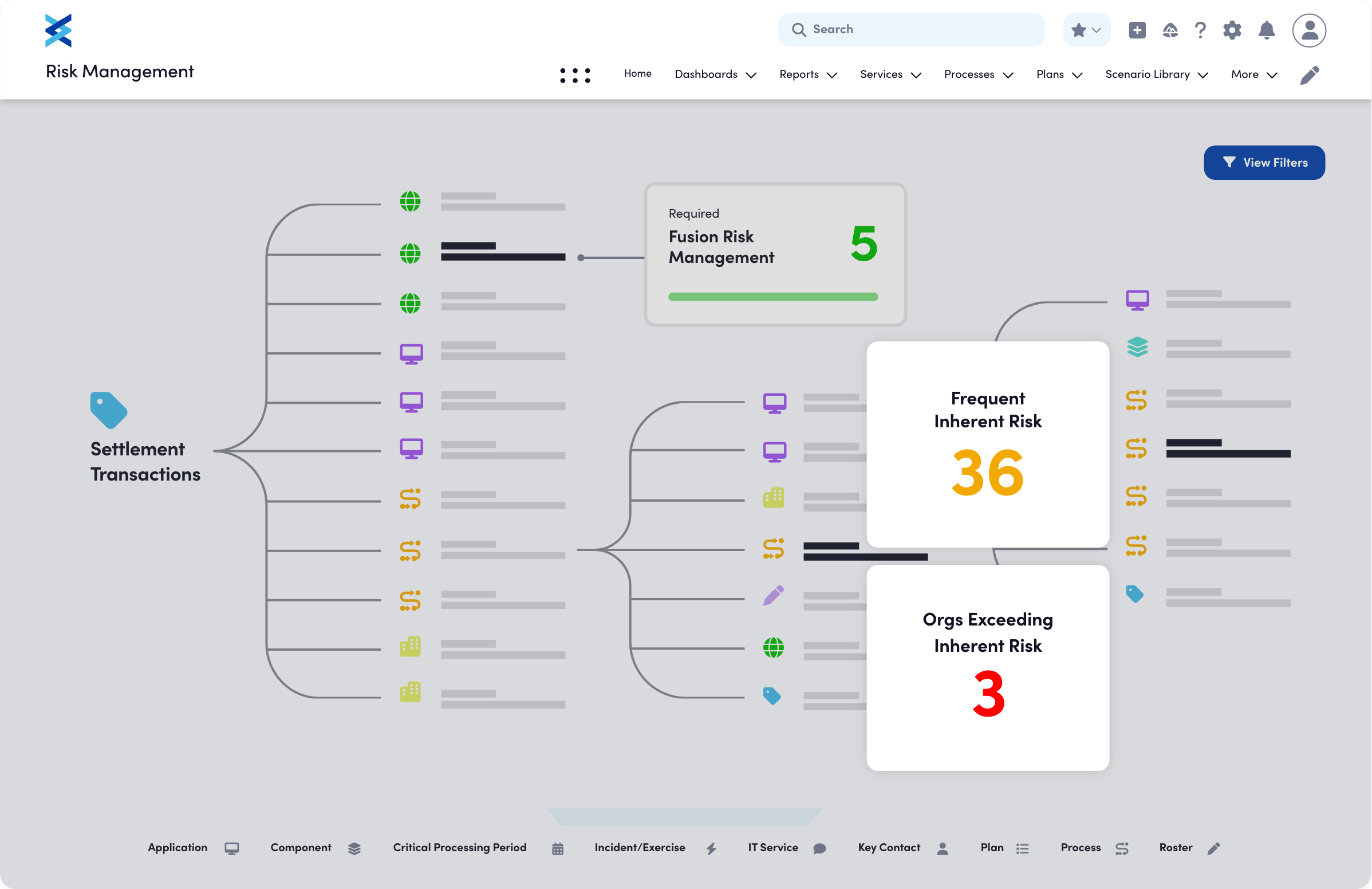Image resolution: width=1372 pixels, height=889 pixels.
Task: Click the Settlement Transactions root label
Action: 145,462
